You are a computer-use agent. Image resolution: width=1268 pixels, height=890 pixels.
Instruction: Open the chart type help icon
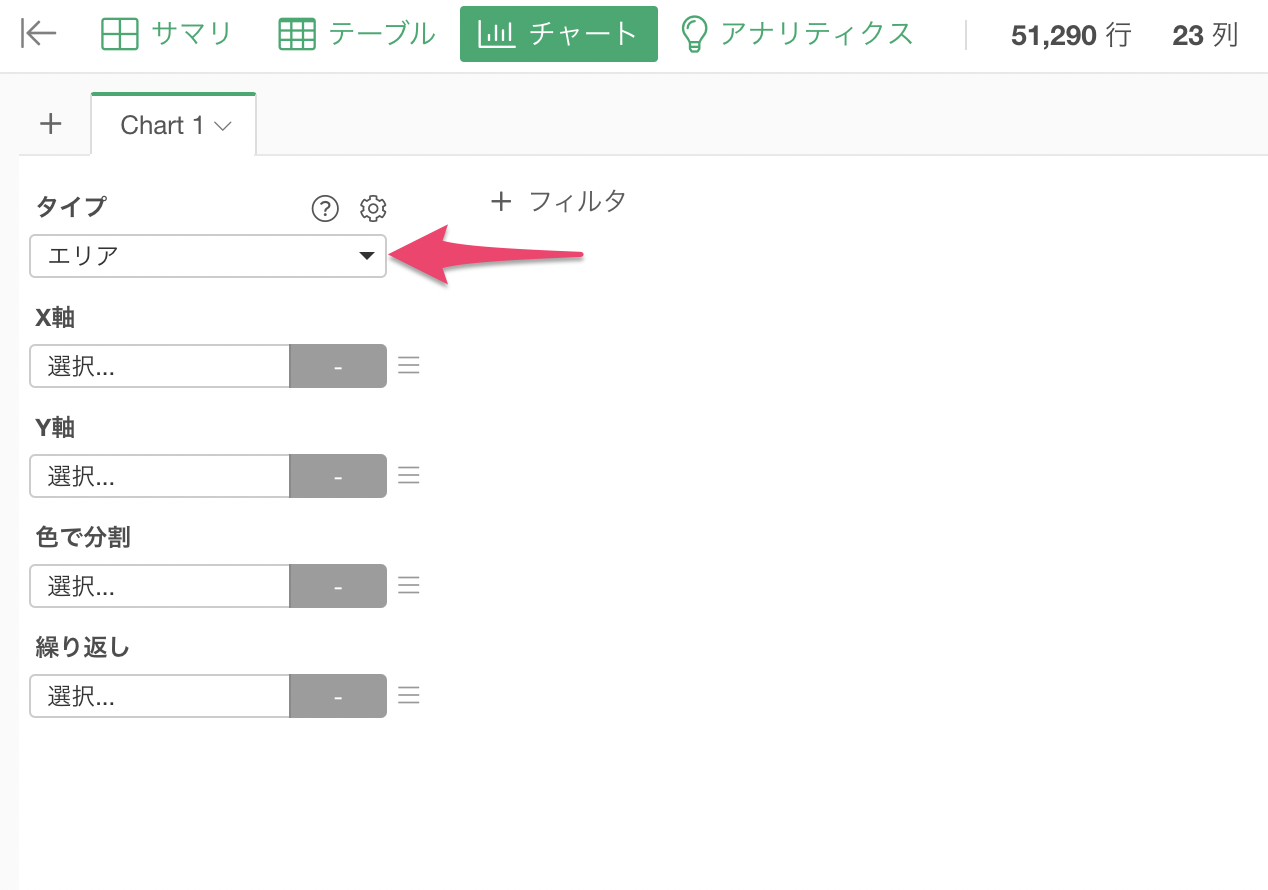325,208
